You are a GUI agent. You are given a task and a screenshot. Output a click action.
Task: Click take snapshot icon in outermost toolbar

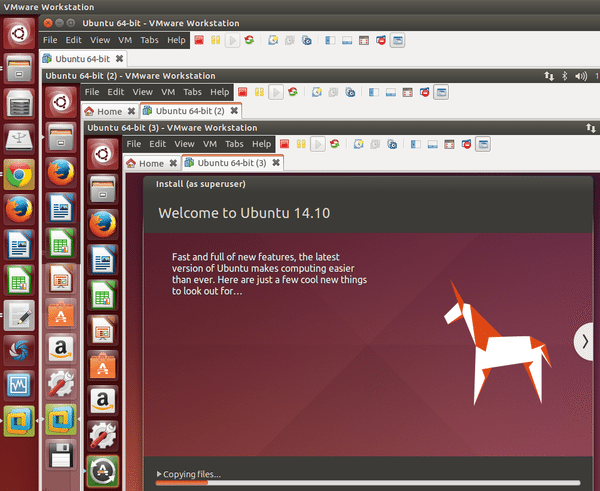(273, 40)
